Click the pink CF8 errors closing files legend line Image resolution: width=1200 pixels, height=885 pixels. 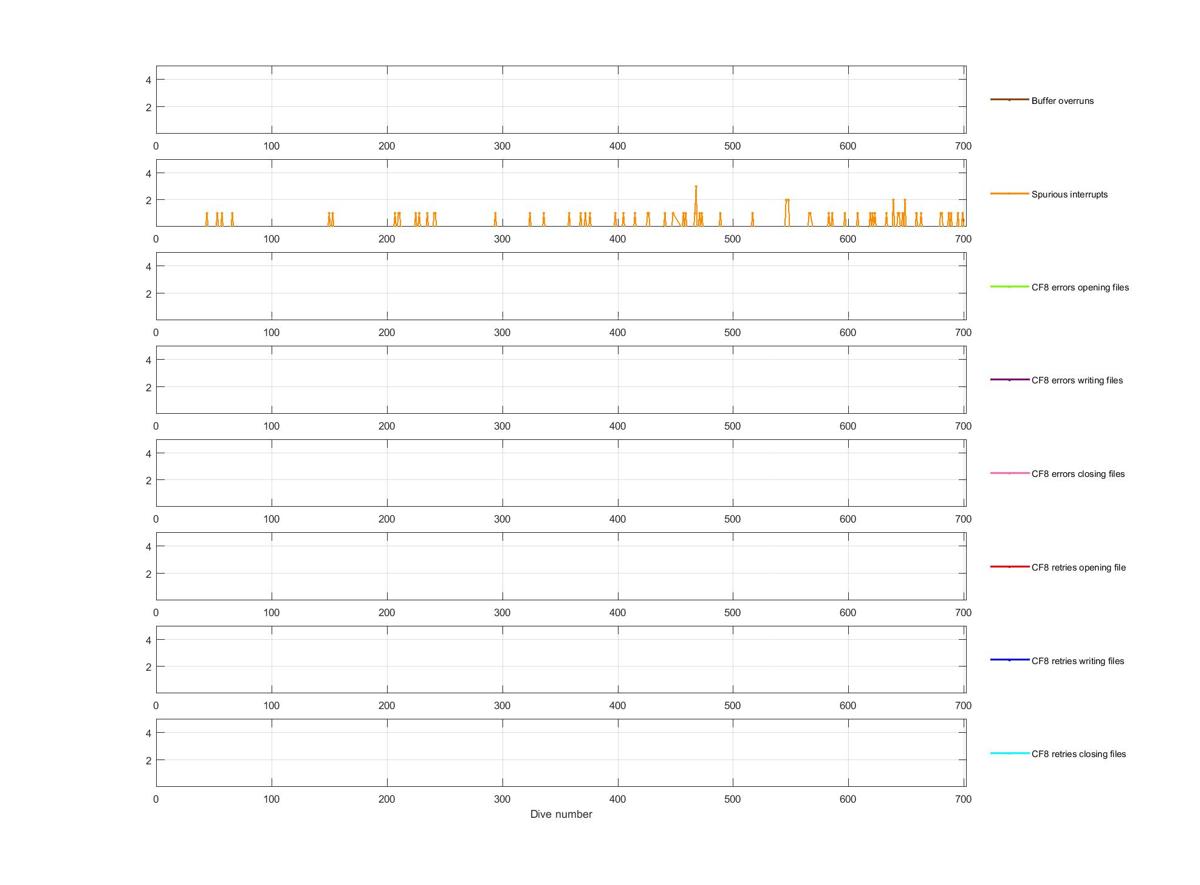tap(1009, 473)
